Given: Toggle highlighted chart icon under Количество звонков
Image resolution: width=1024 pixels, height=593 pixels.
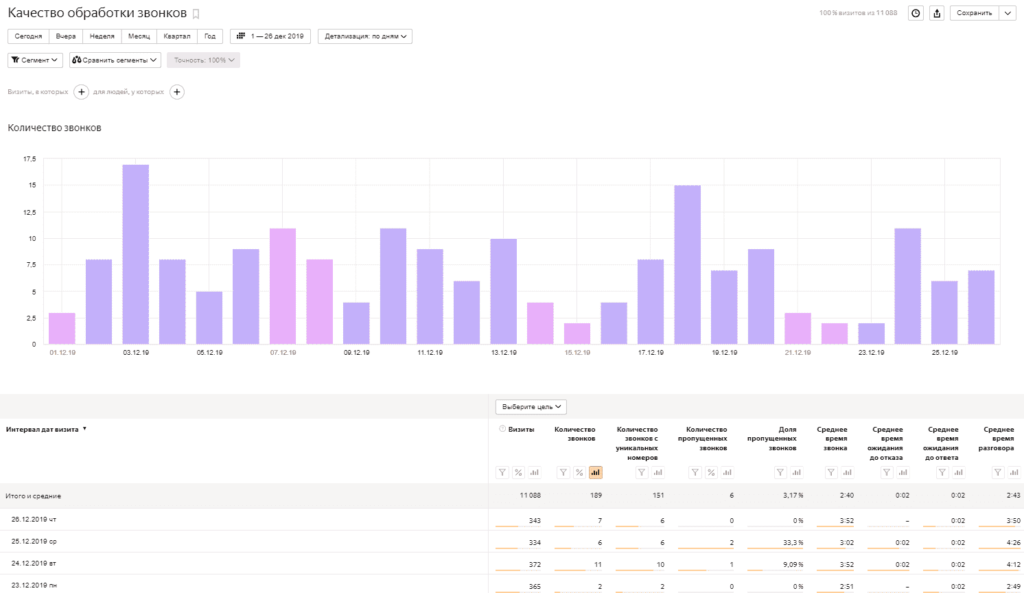Looking at the screenshot, I should pyautogui.click(x=596, y=472).
